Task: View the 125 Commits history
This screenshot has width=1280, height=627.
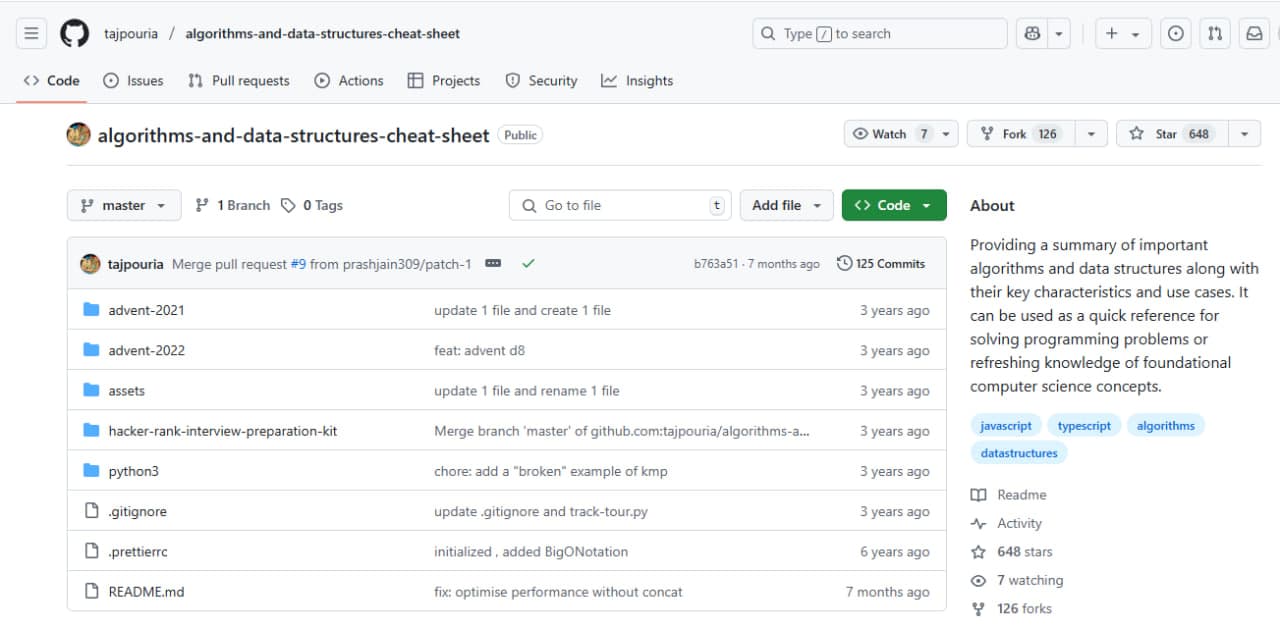Action: (x=881, y=264)
